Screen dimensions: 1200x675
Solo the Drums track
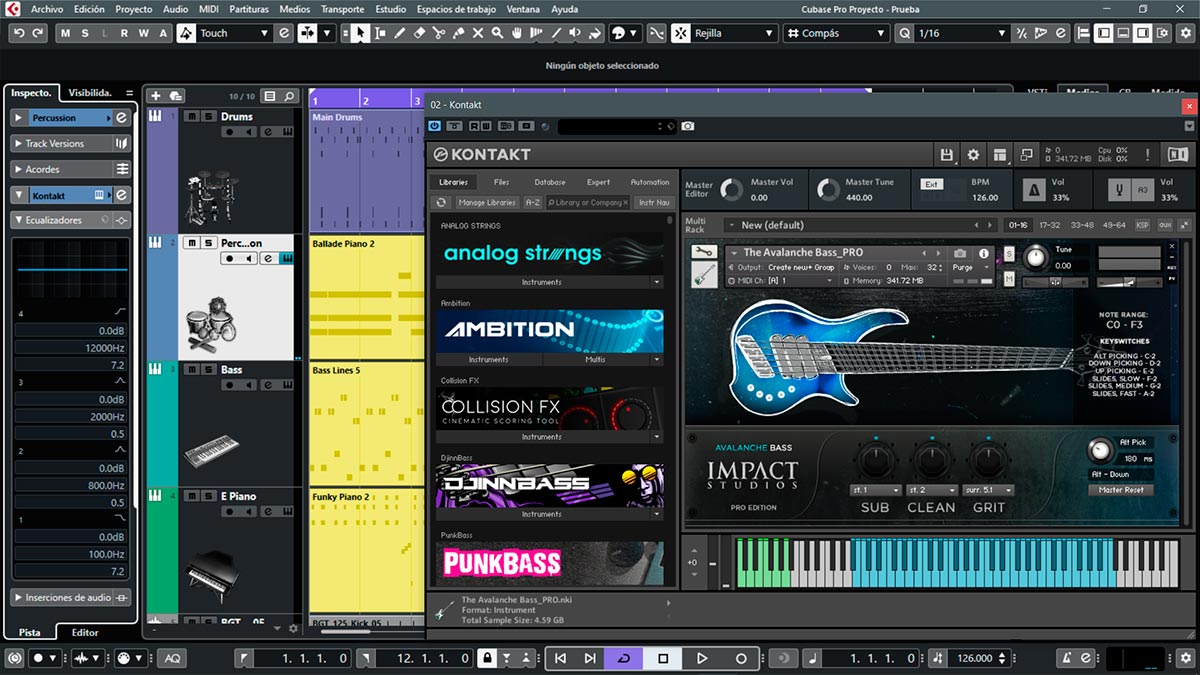tap(207, 117)
